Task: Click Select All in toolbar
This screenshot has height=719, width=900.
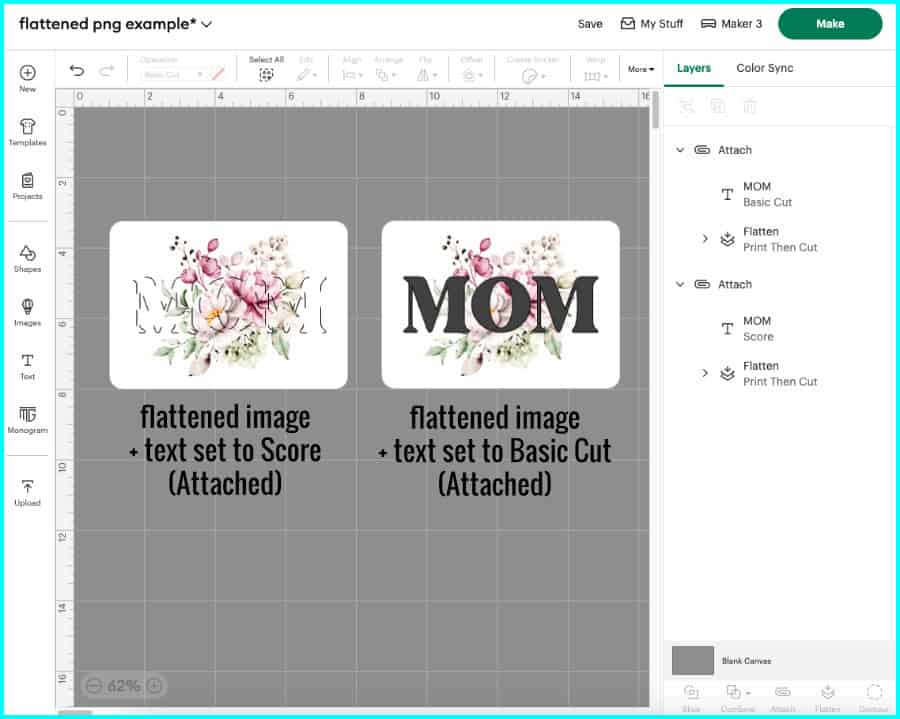Action: coord(266,68)
